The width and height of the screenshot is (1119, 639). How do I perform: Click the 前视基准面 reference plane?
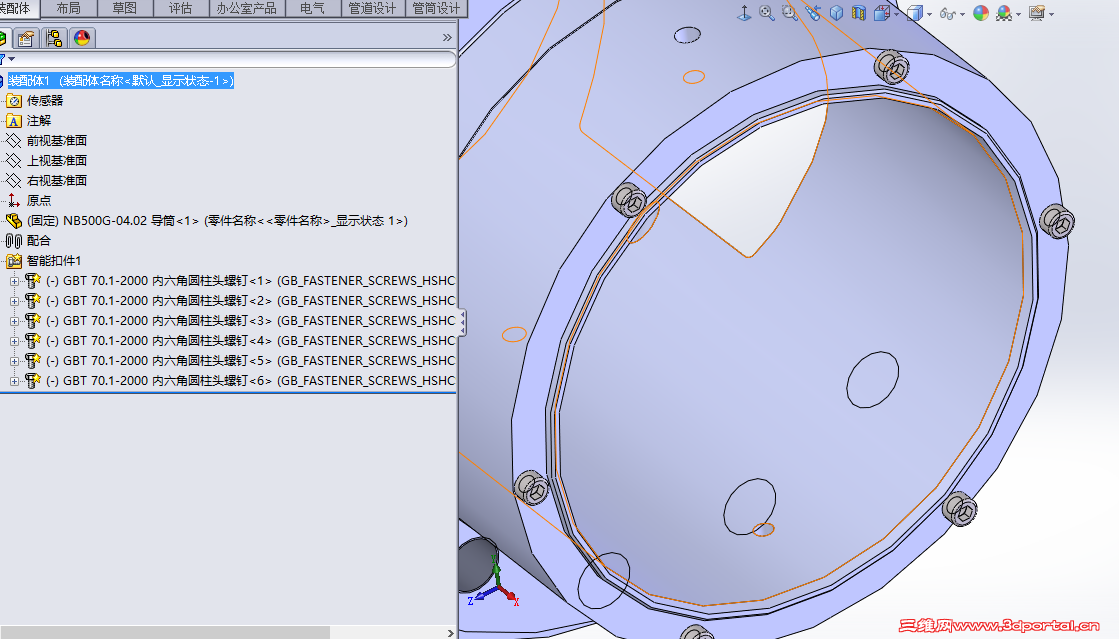55,140
